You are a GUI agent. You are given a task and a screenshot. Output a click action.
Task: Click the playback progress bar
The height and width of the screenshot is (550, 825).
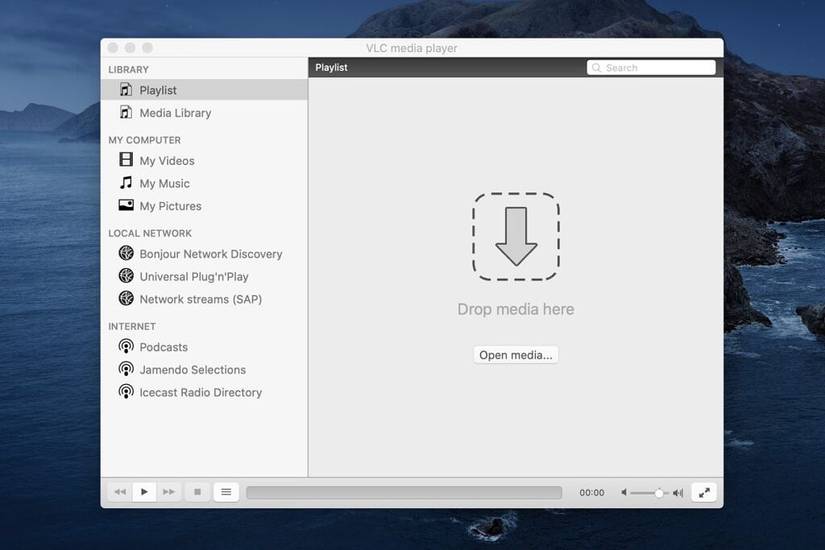coord(404,493)
